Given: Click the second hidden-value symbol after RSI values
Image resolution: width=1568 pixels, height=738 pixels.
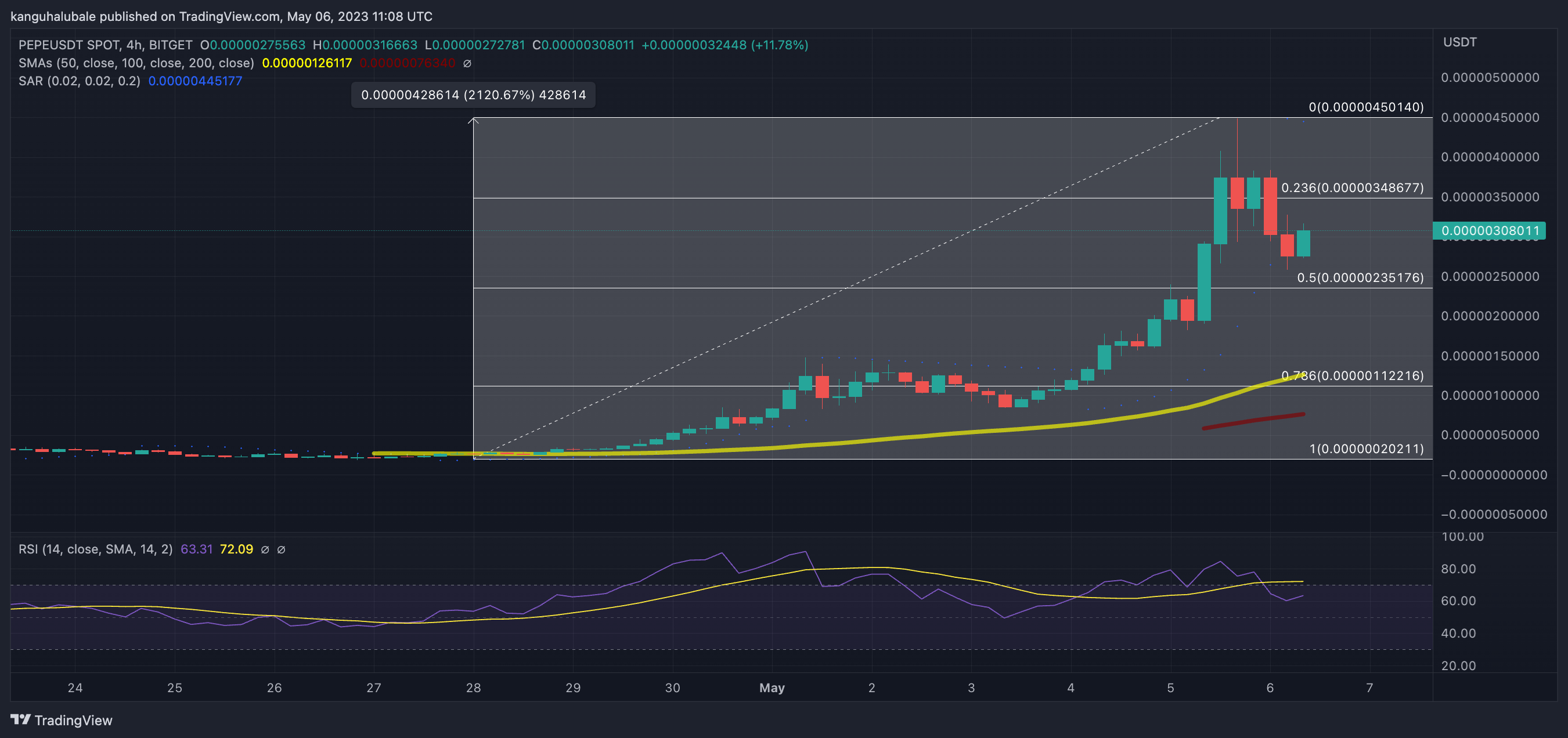Looking at the screenshot, I should tap(281, 549).
